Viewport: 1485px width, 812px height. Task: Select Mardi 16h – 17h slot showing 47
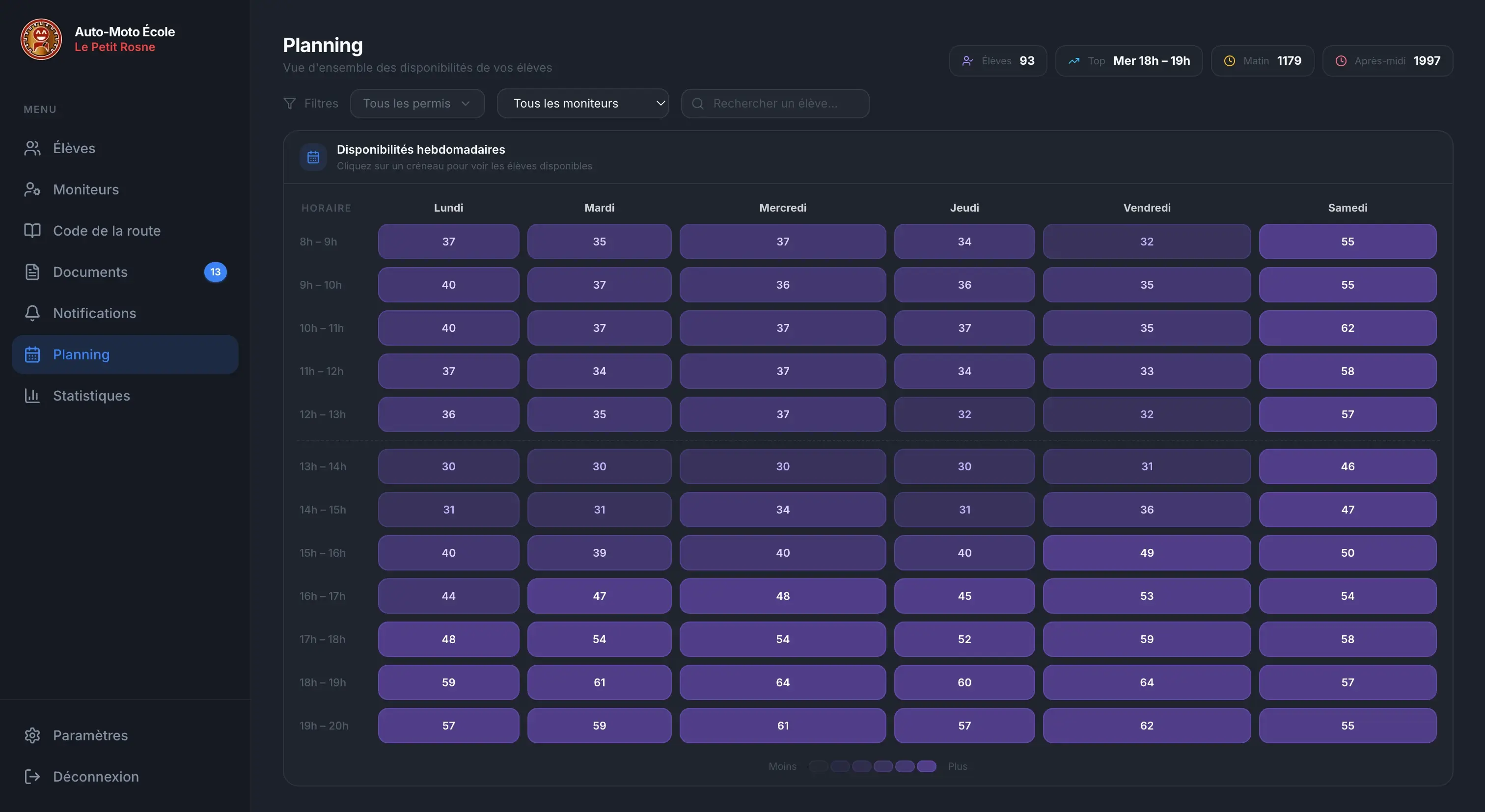coord(599,596)
